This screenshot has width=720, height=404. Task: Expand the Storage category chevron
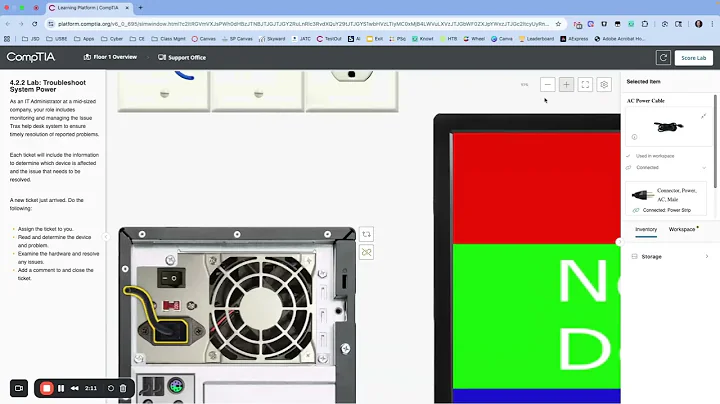point(707,257)
